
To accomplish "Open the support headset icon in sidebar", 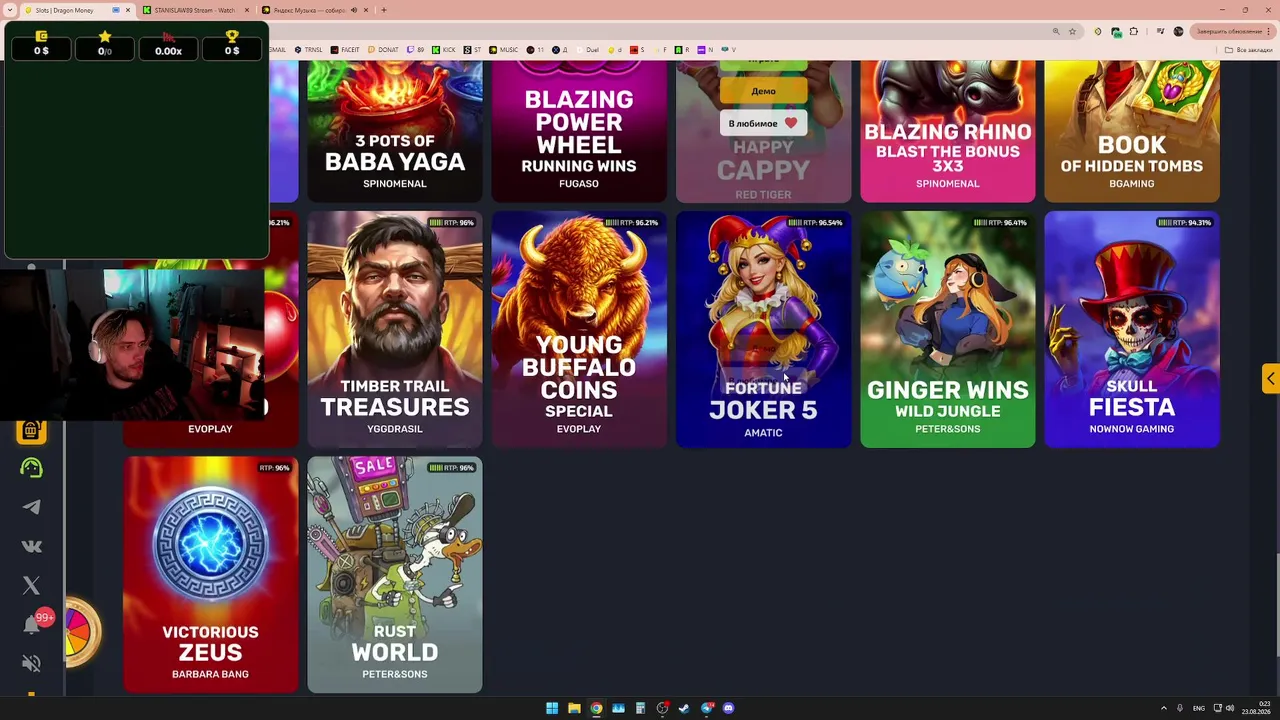I will 31,468.
